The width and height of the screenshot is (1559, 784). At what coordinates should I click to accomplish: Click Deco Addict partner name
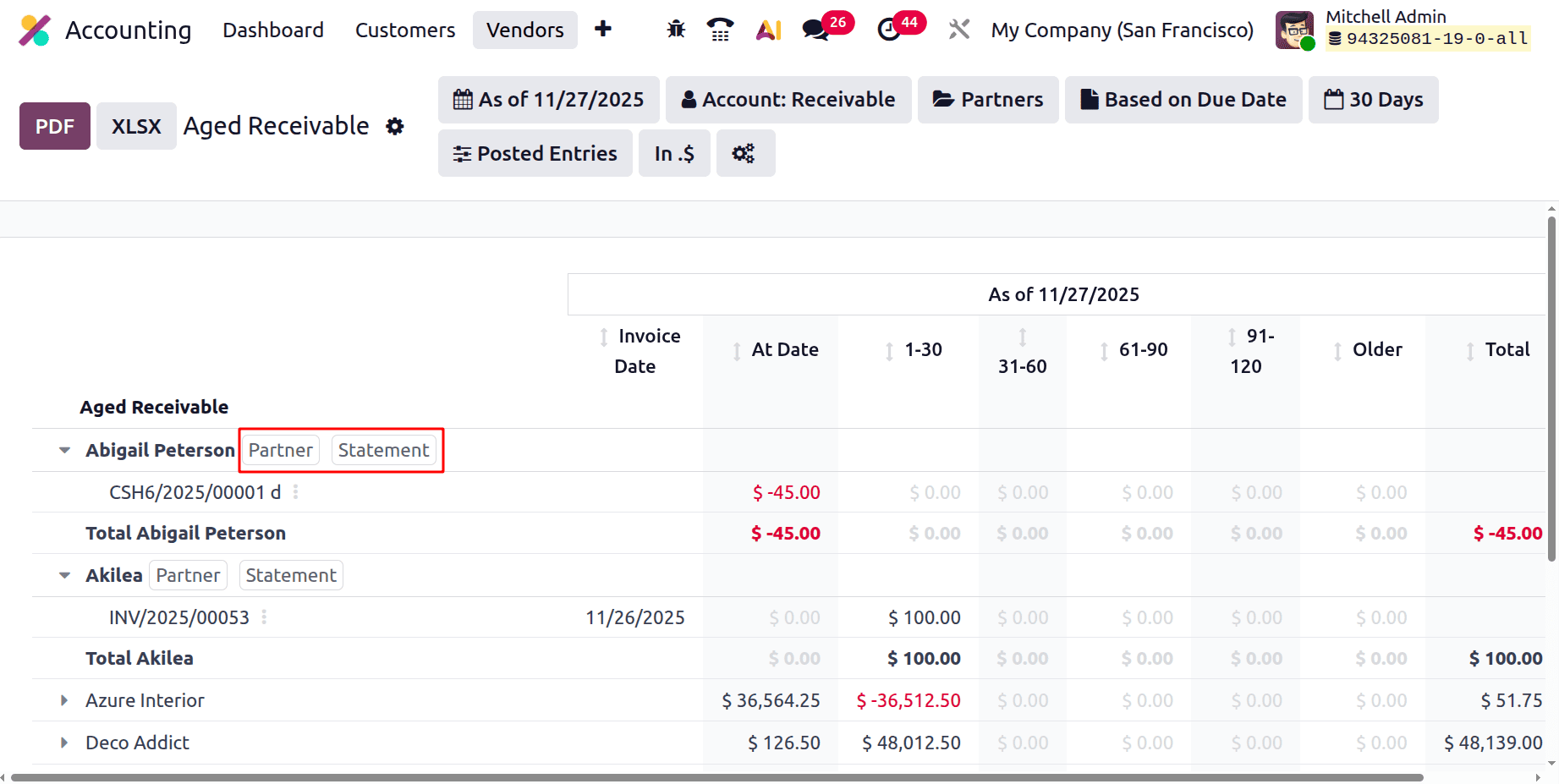[137, 743]
